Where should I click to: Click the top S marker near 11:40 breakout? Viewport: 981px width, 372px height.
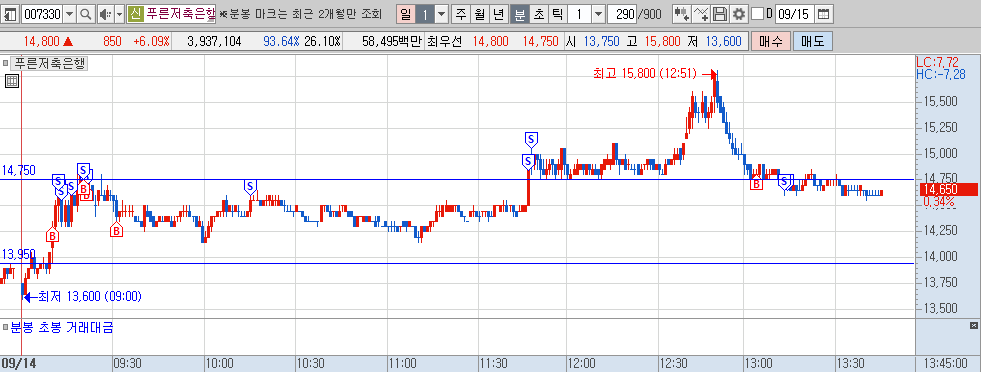click(x=531, y=139)
